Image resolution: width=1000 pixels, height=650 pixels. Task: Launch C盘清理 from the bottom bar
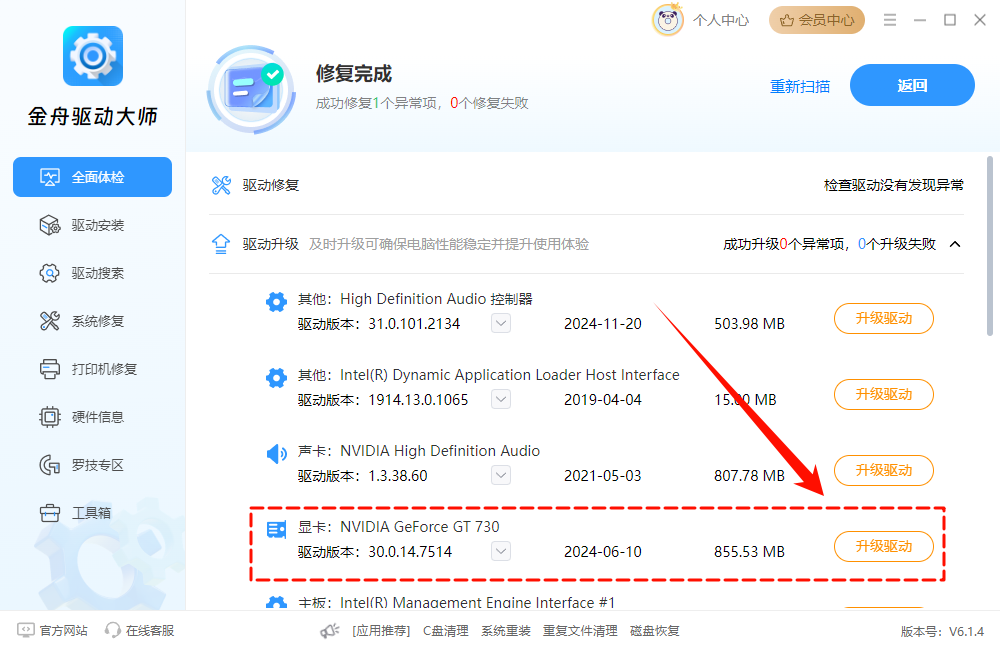pos(445,631)
